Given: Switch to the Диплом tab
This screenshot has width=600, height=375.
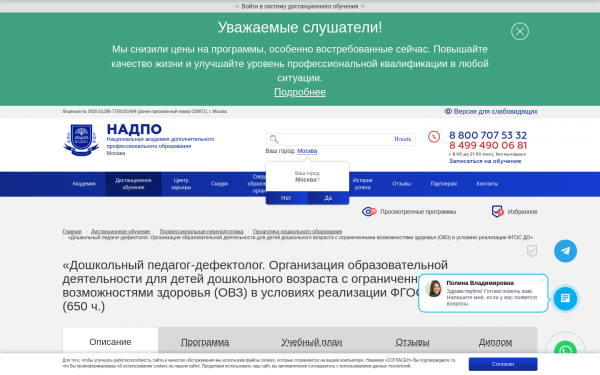Looking at the screenshot, I should (495, 342).
